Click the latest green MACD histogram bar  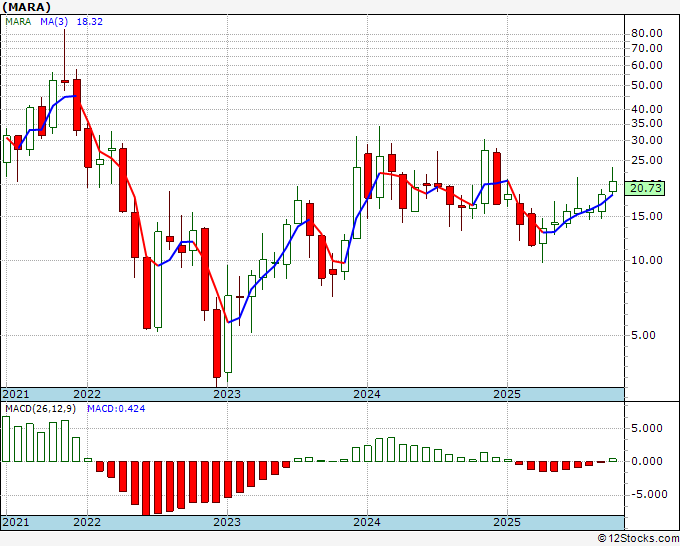point(613,460)
